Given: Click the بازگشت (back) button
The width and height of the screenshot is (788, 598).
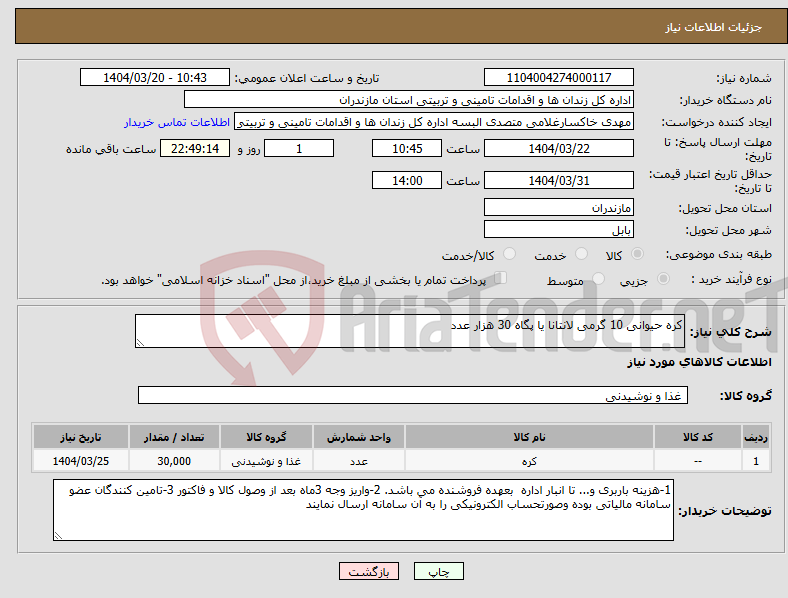Looking at the screenshot, I should tap(369, 571).
